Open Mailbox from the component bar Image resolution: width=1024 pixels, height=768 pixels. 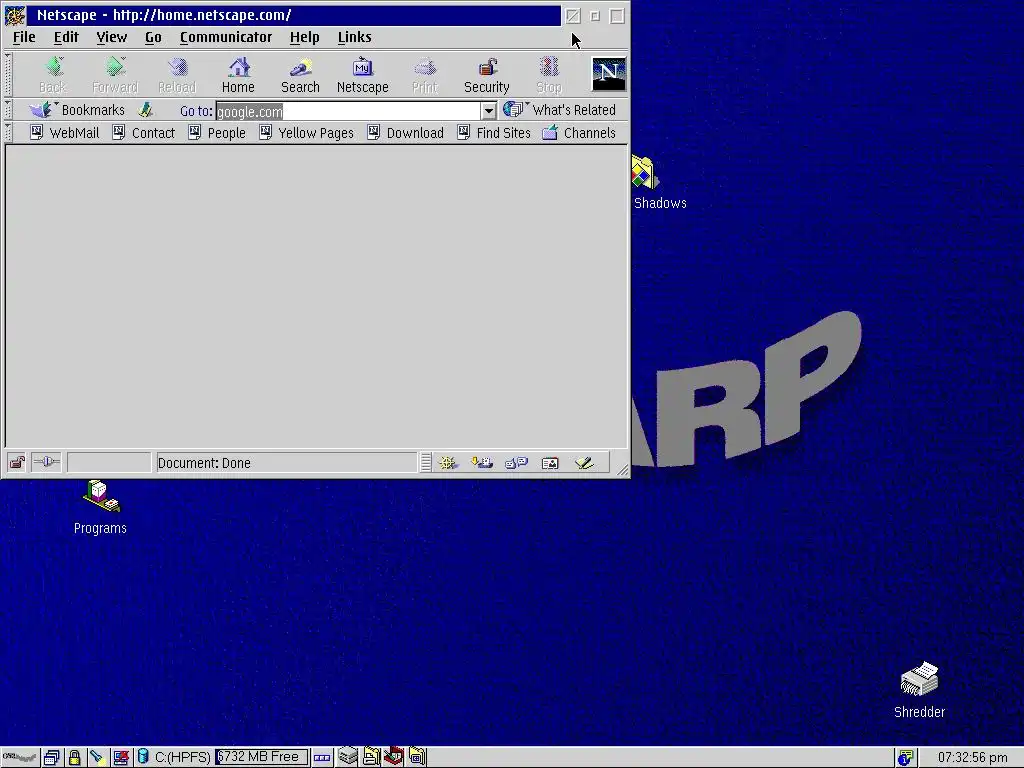pyautogui.click(x=482, y=463)
